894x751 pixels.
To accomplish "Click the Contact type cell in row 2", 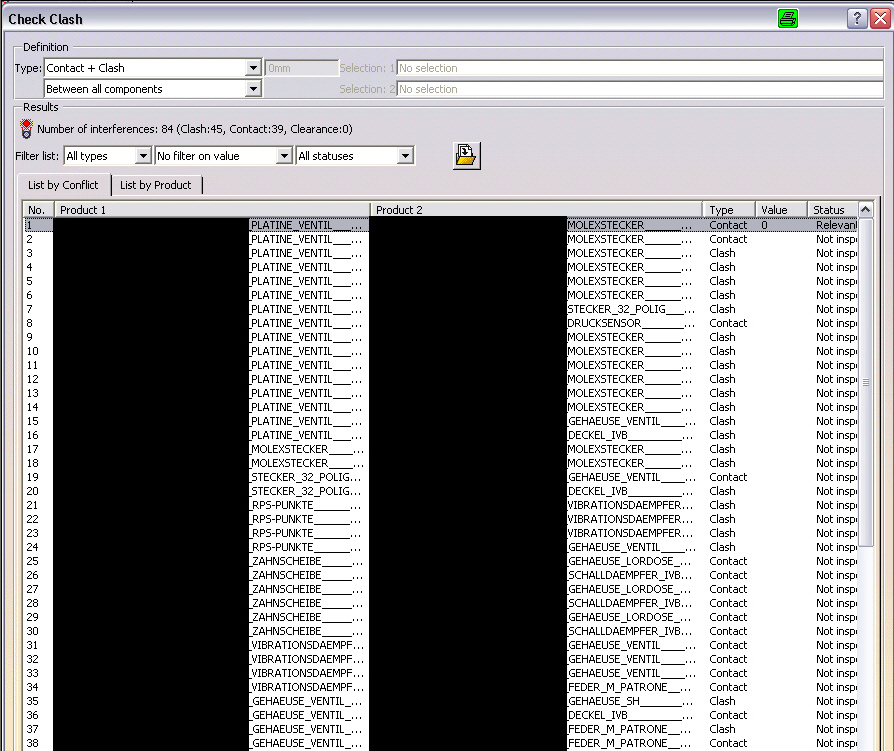I will tap(728, 239).
